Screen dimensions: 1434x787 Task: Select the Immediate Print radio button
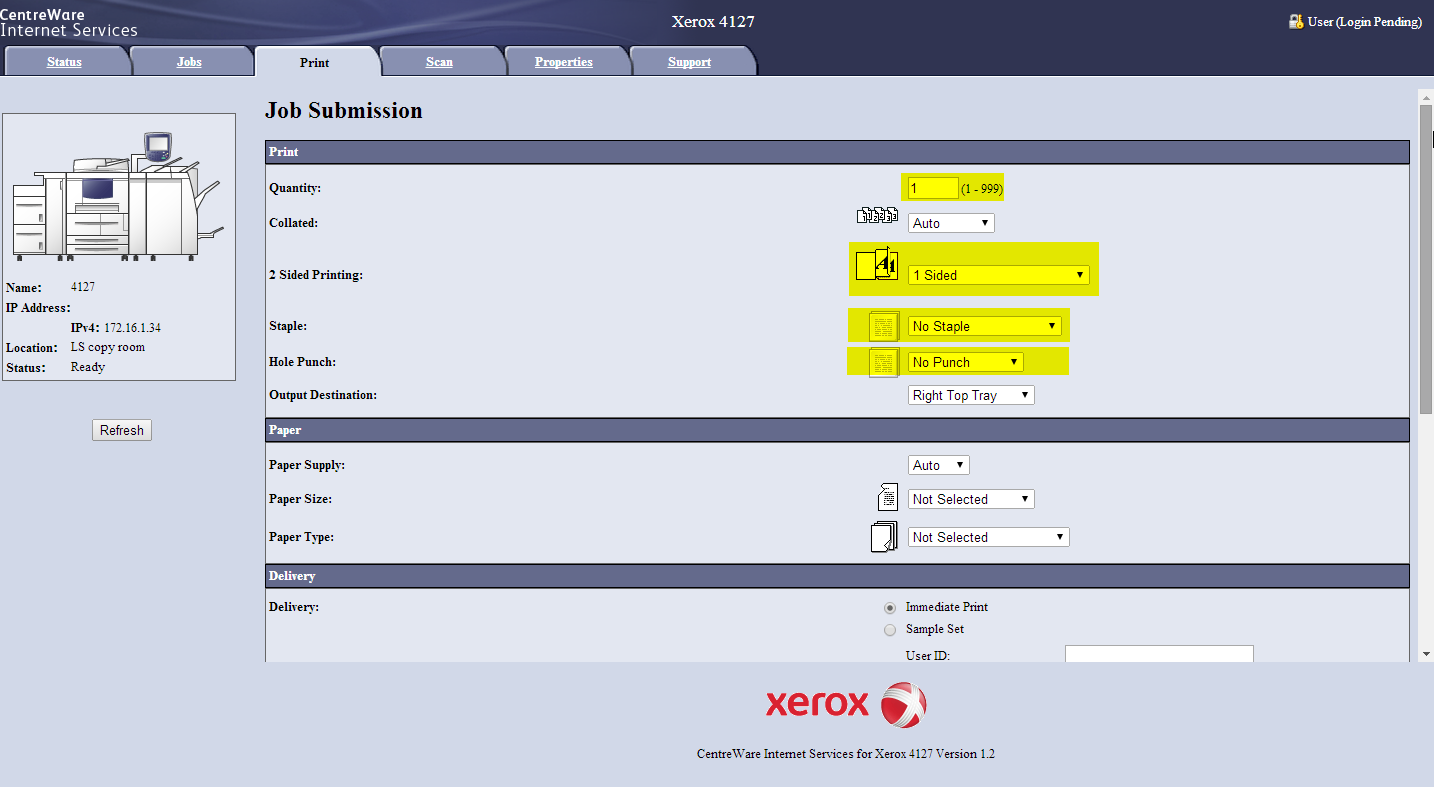pyautogui.click(x=890, y=608)
